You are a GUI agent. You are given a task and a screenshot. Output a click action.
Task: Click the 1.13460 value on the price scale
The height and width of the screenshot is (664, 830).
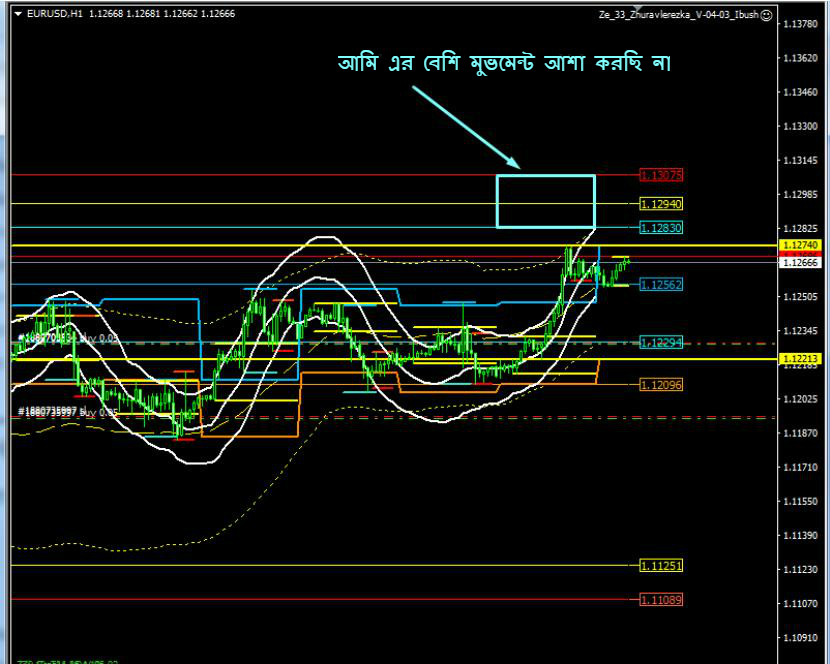tap(800, 92)
